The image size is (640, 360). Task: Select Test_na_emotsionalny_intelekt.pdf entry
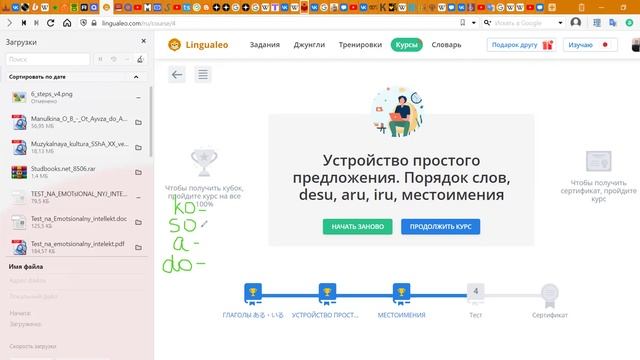(x=77, y=247)
